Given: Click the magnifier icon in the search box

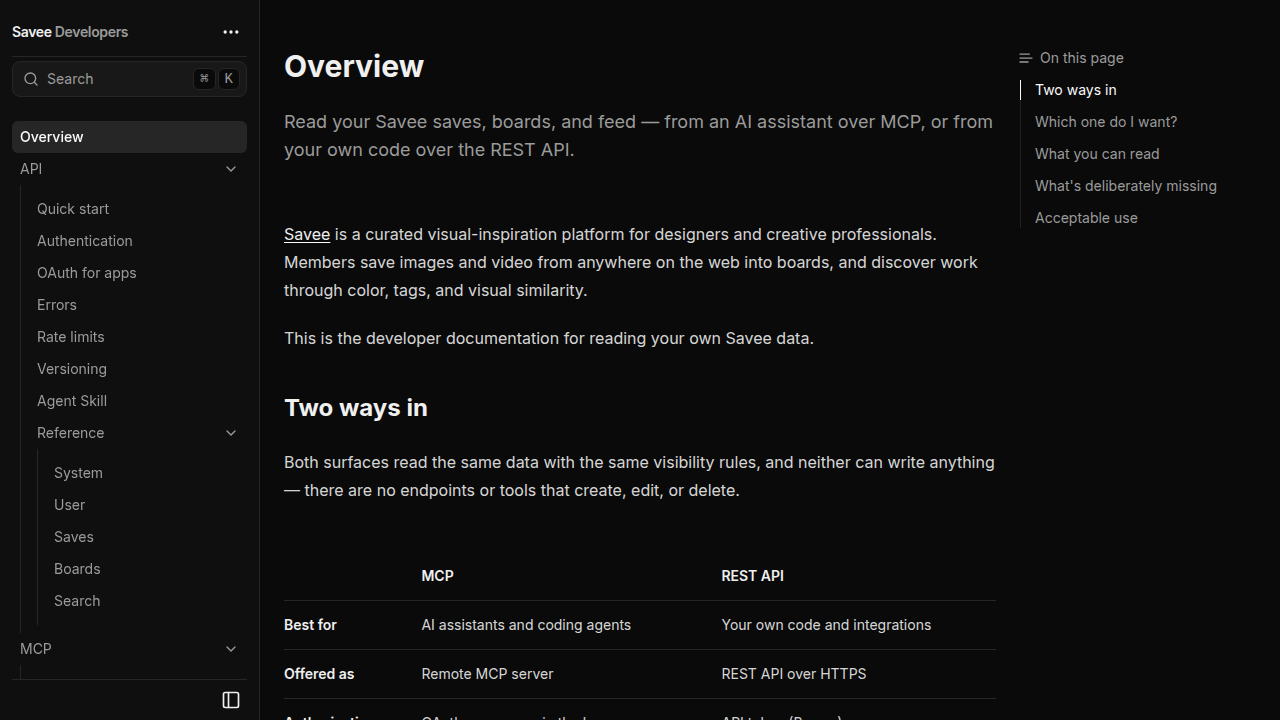Looking at the screenshot, I should (x=31, y=79).
